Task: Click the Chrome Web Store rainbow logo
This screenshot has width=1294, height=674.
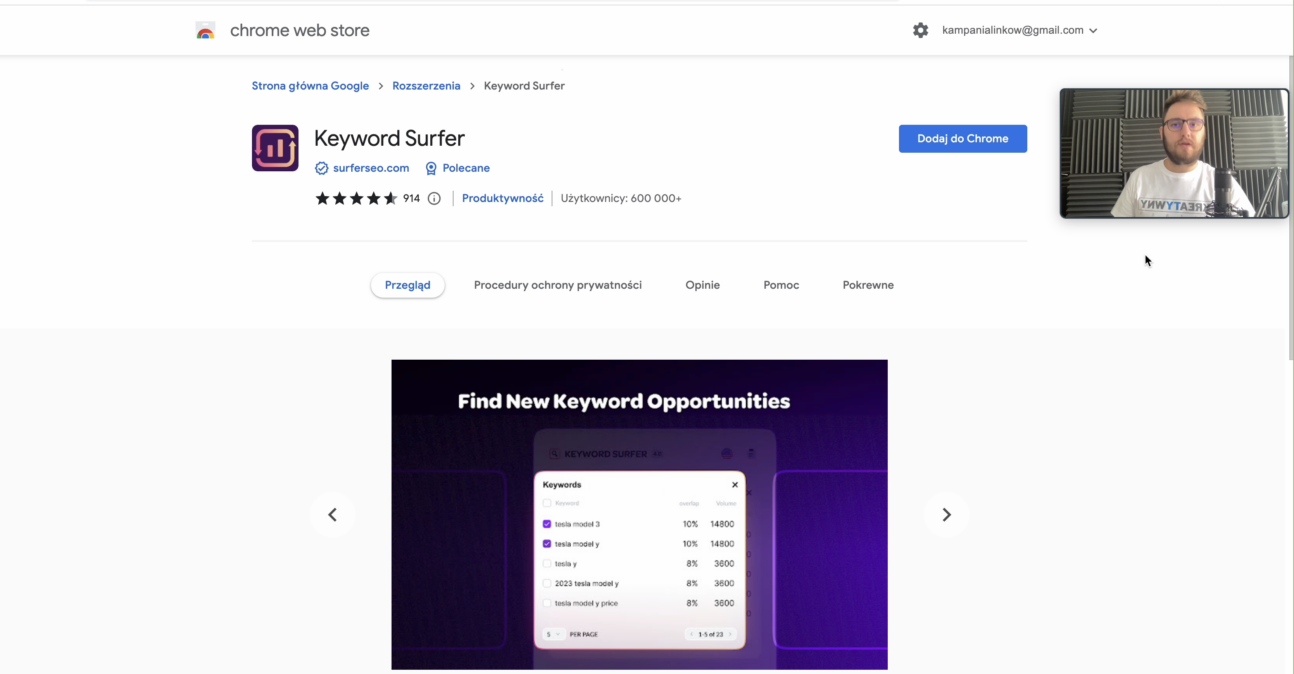Action: tap(205, 31)
